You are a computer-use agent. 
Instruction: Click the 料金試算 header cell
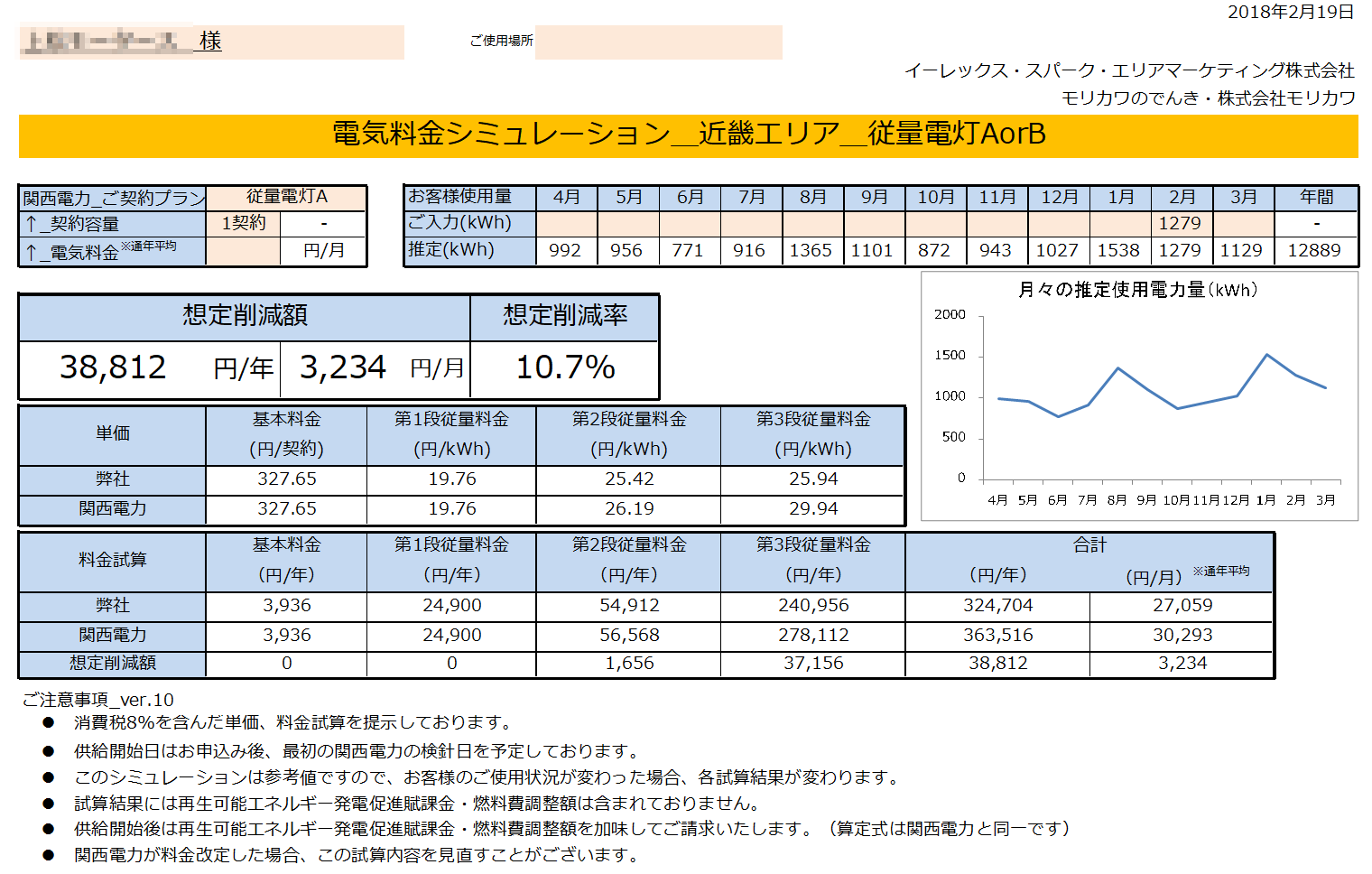(x=113, y=561)
